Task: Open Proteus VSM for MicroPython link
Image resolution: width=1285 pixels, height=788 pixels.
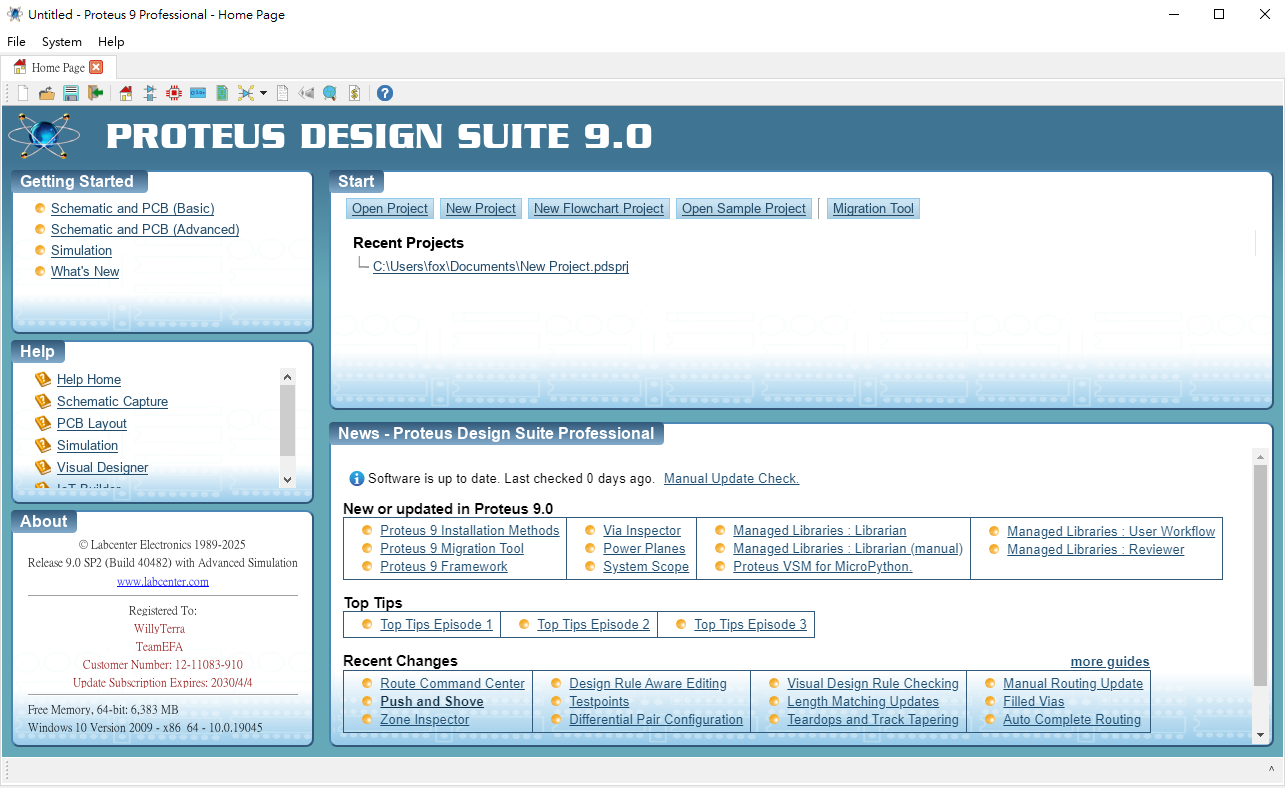Action: (x=823, y=566)
